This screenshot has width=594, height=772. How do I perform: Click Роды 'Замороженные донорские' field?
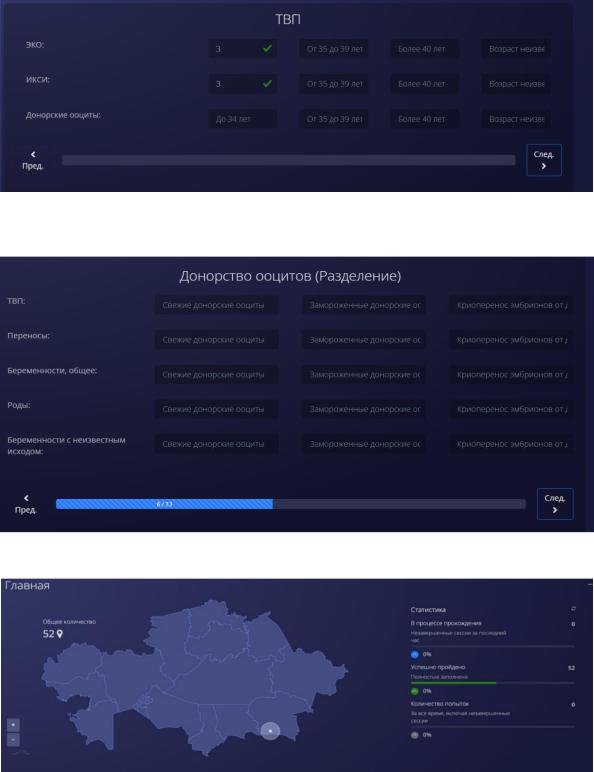(x=364, y=409)
